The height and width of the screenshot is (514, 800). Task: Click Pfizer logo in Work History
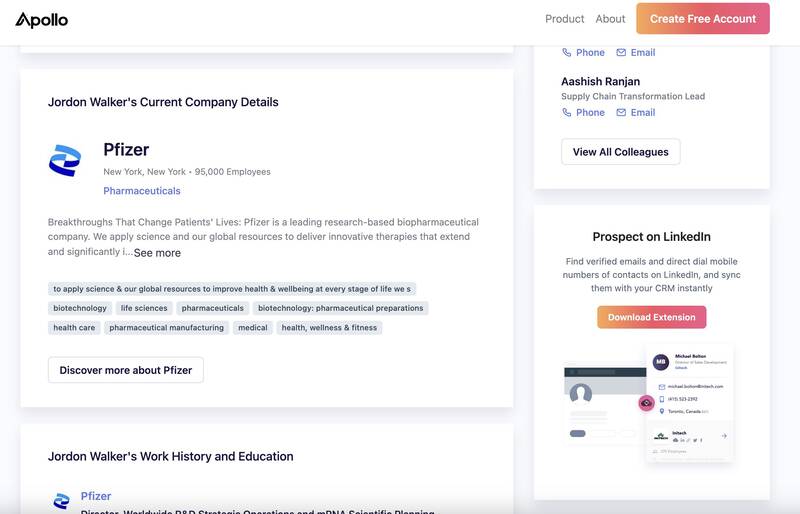(60, 500)
